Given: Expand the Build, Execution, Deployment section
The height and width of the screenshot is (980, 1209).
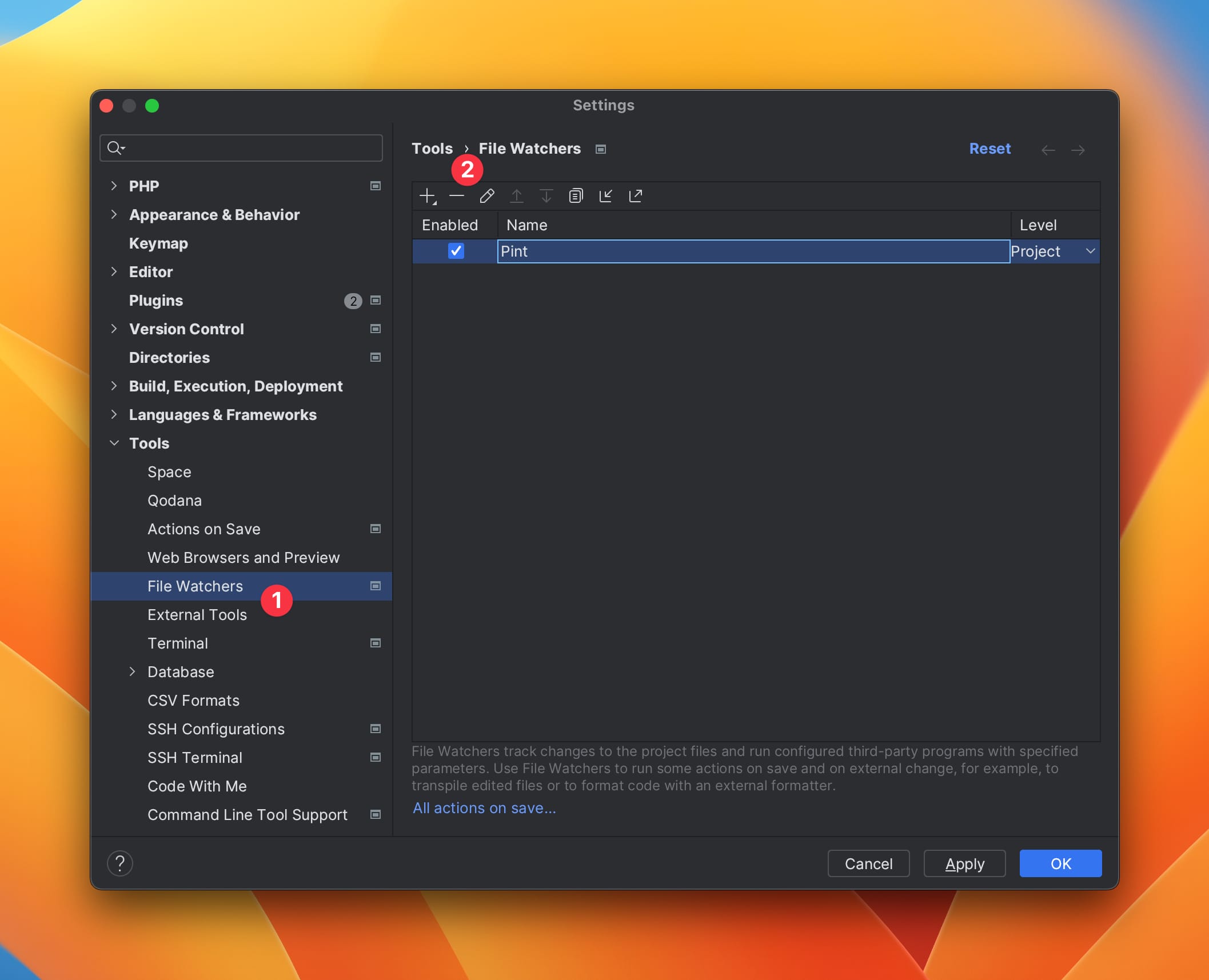Looking at the screenshot, I should tap(115, 385).
